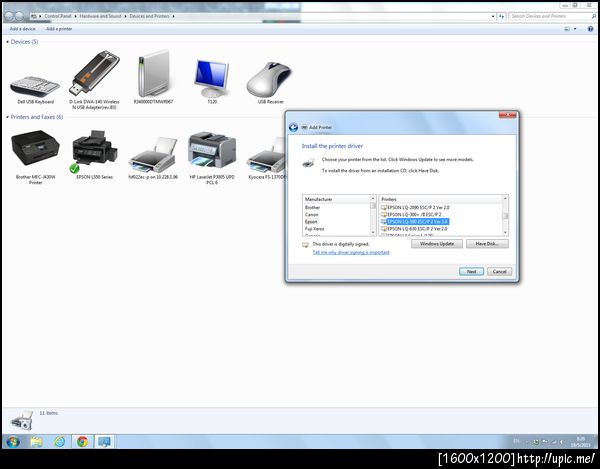Screen dimensions: 600x469
Task: Select the Kyocera FS-1370DN printer
Action: click(x=267, y=158)
